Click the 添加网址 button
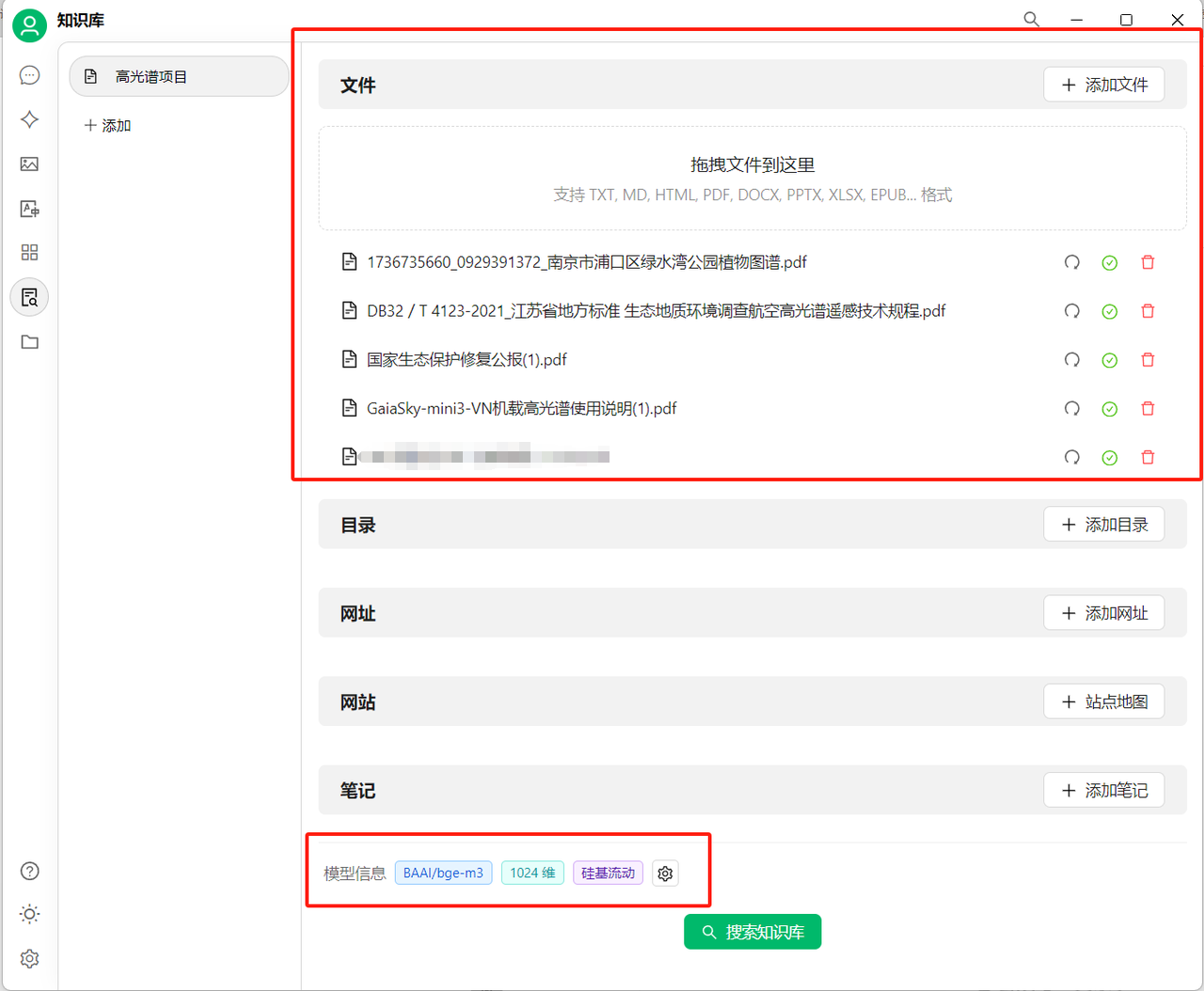Screen dimensions: 1204x991 click(x=1103, y=612)
